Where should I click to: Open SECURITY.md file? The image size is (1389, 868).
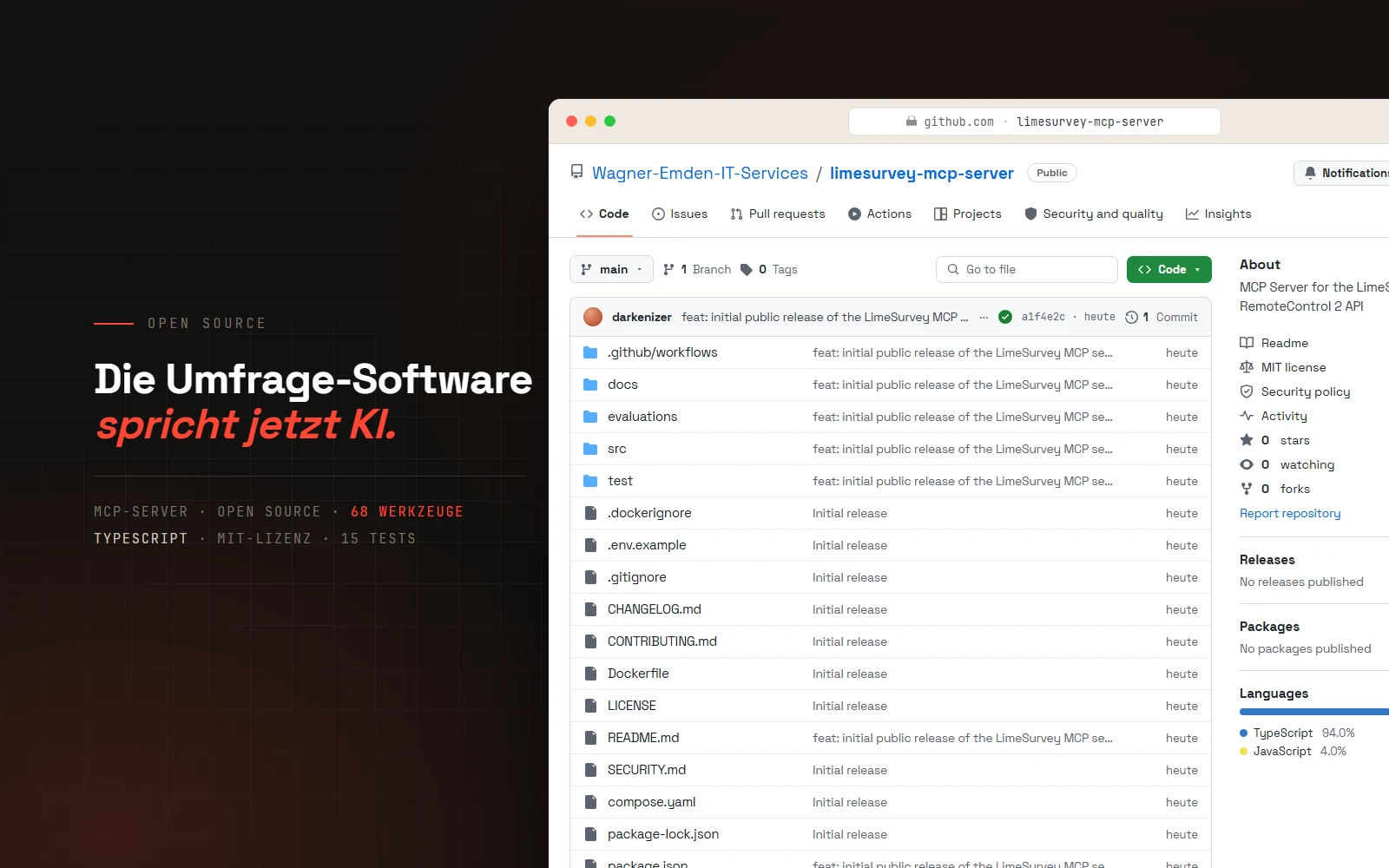(x=647, y=770)
